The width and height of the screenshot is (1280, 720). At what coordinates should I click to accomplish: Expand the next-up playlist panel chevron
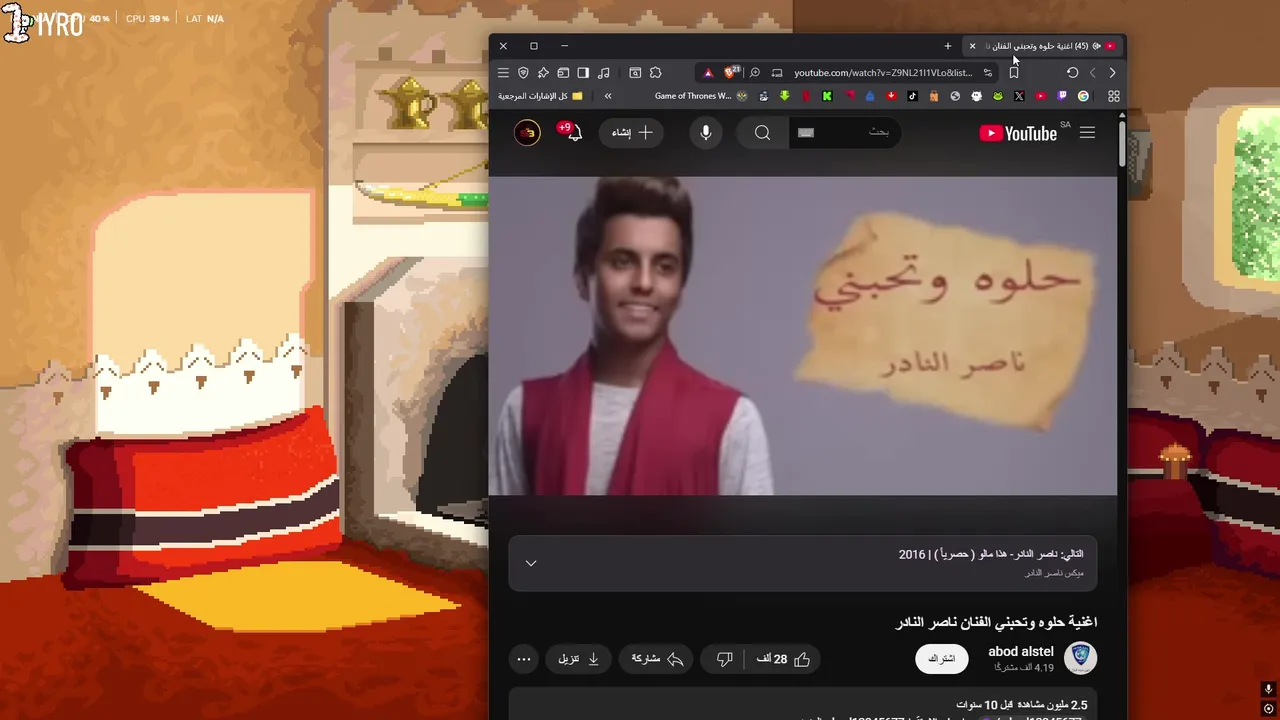(x=531, y=563)
